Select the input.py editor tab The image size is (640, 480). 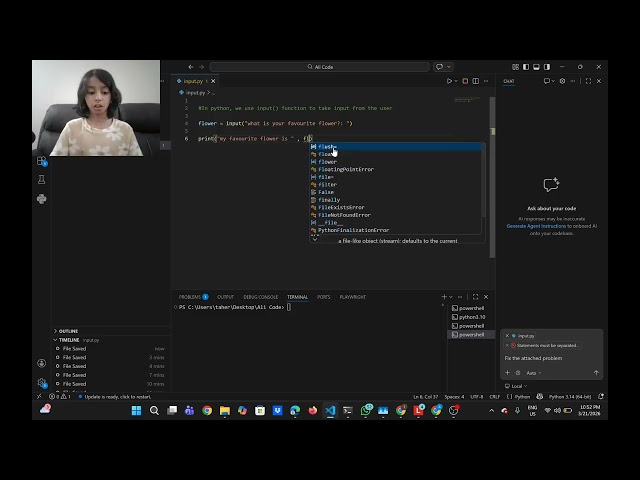[x=193, y=81]
